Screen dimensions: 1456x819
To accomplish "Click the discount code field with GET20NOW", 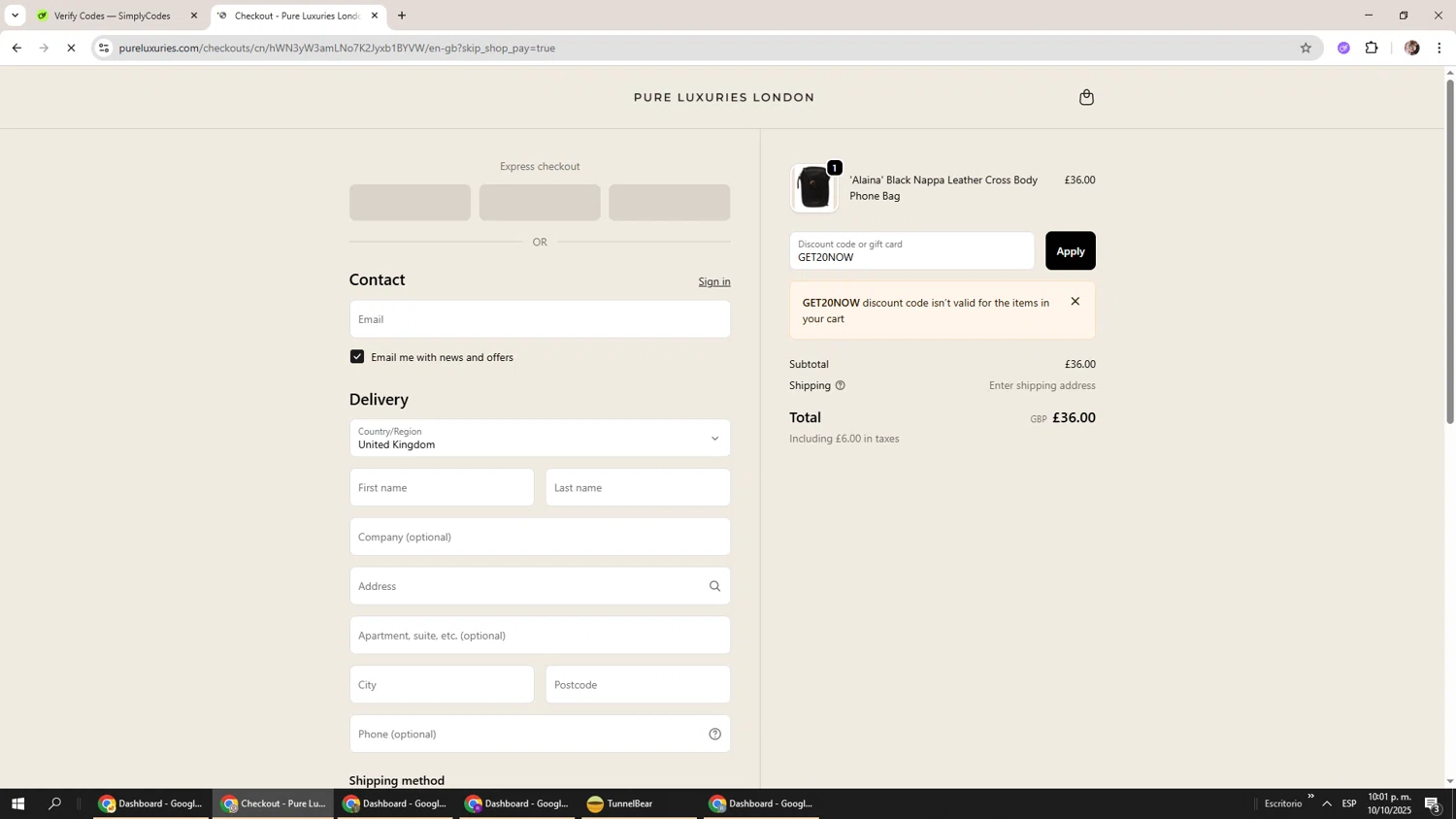I will click(x=912, y=251).
